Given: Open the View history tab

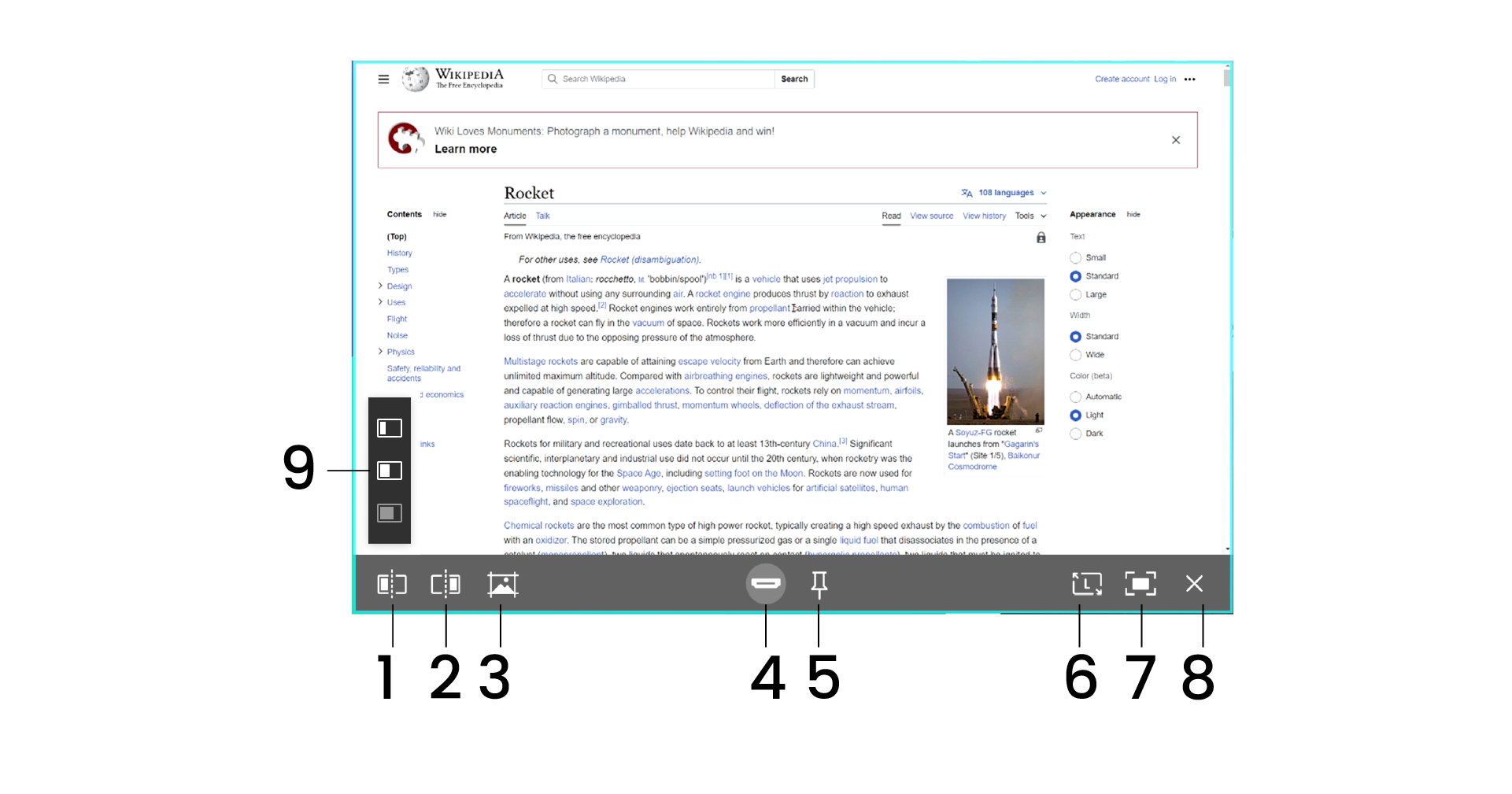Looking at the screenshot, I should coord(984,216).
